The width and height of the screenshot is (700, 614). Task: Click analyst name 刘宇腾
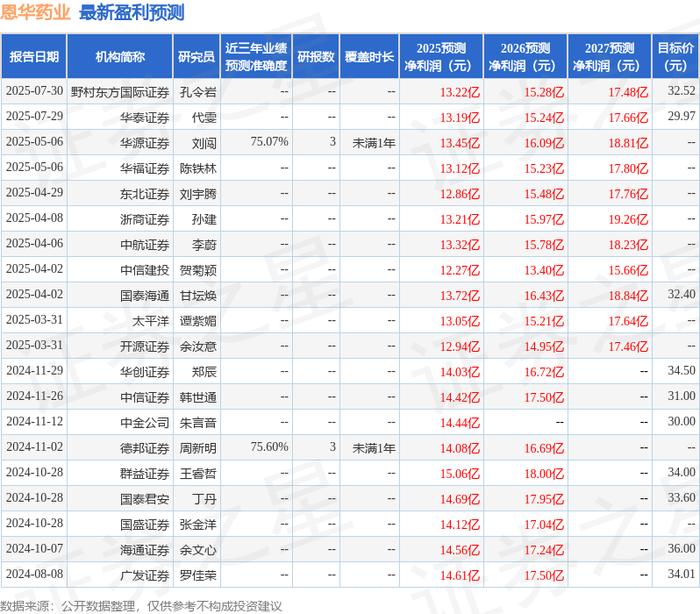tap(198, 194)
